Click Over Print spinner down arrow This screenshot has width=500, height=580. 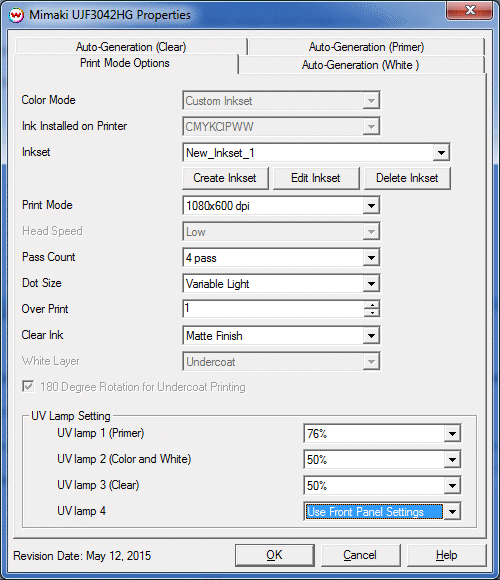coord(372,313)
